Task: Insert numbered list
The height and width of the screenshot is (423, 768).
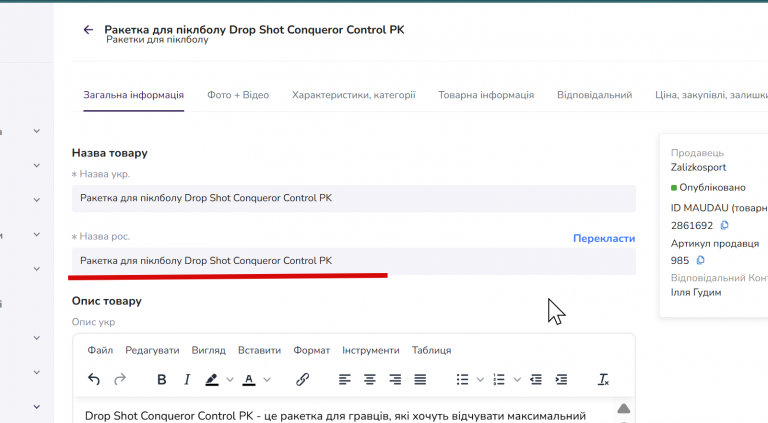Action: (x=499, y=379)
